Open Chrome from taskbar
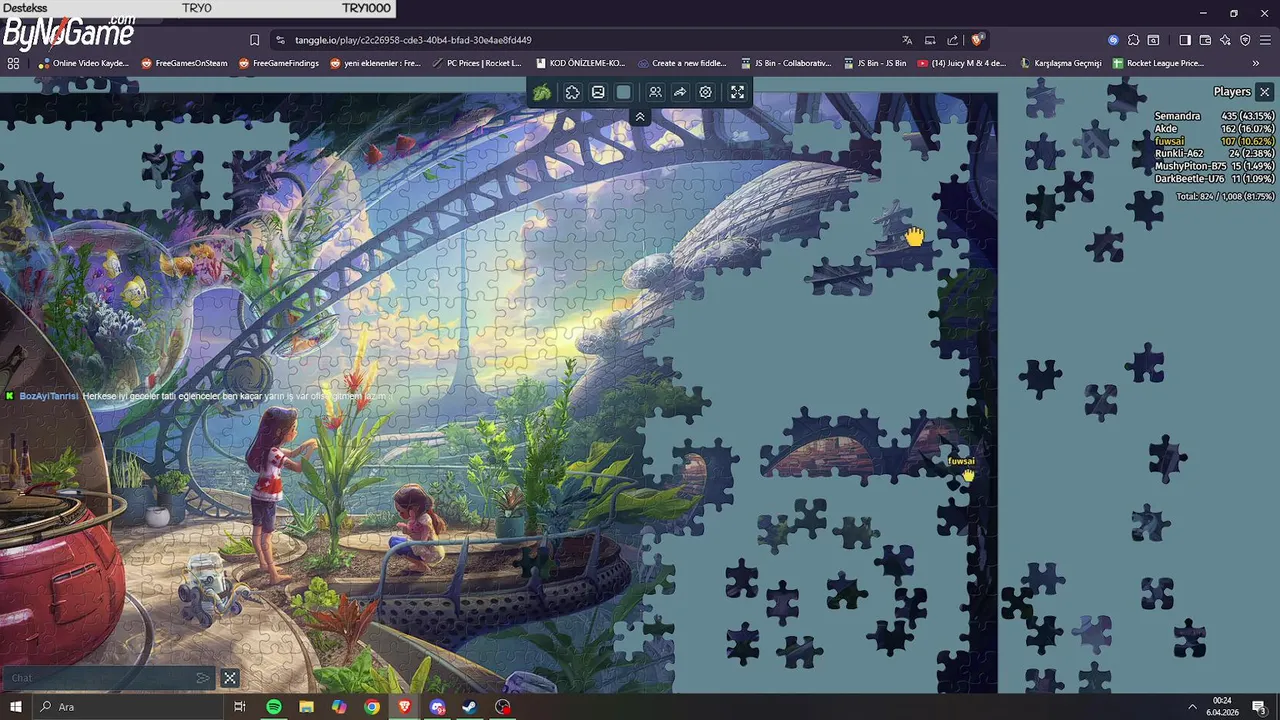Image resolution: width=1280 pixels, height=720 pixels. (x=372, y=707)
